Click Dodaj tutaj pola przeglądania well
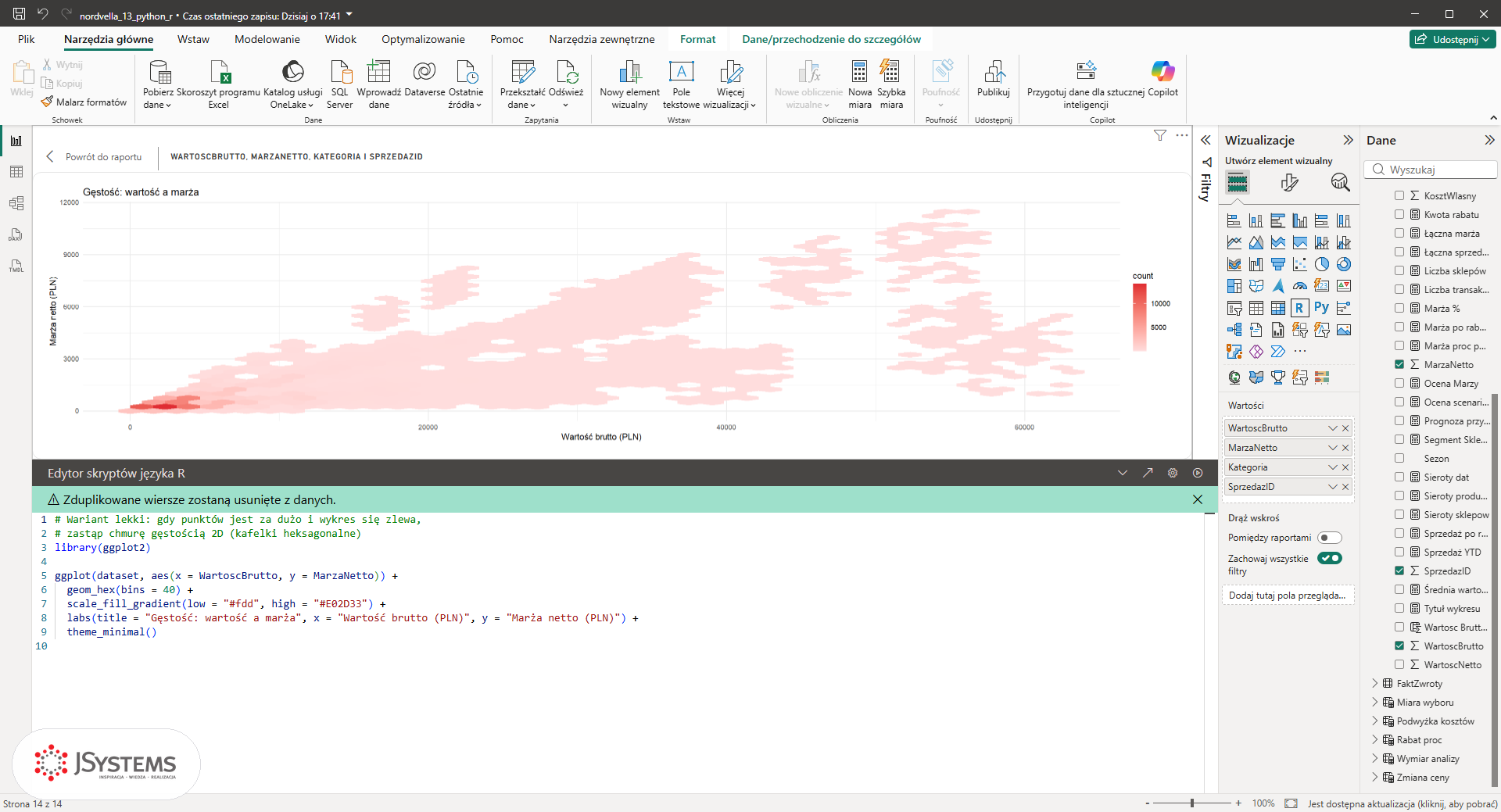The height and width of the screenshot is (812, 1501). tap(1287, 596)
